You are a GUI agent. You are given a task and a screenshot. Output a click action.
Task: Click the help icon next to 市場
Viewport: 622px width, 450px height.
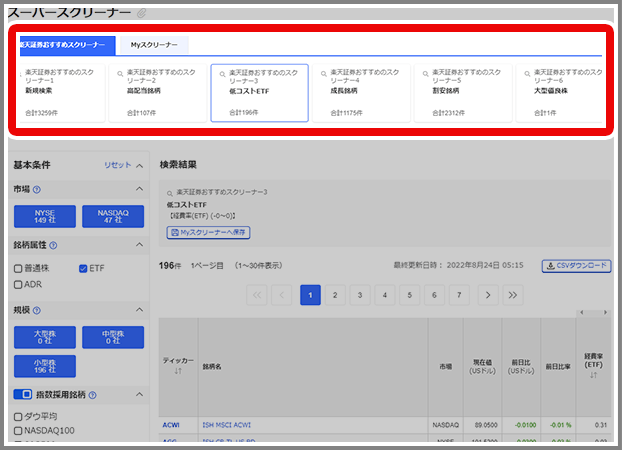(x=37, y=190)
